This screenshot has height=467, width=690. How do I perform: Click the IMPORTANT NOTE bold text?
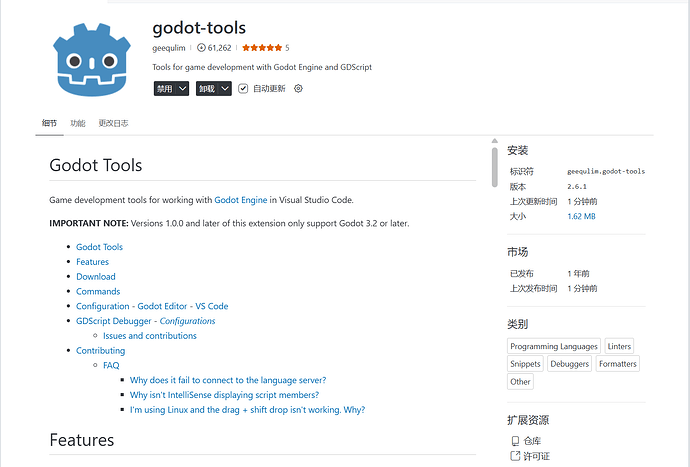click(89, 224)
